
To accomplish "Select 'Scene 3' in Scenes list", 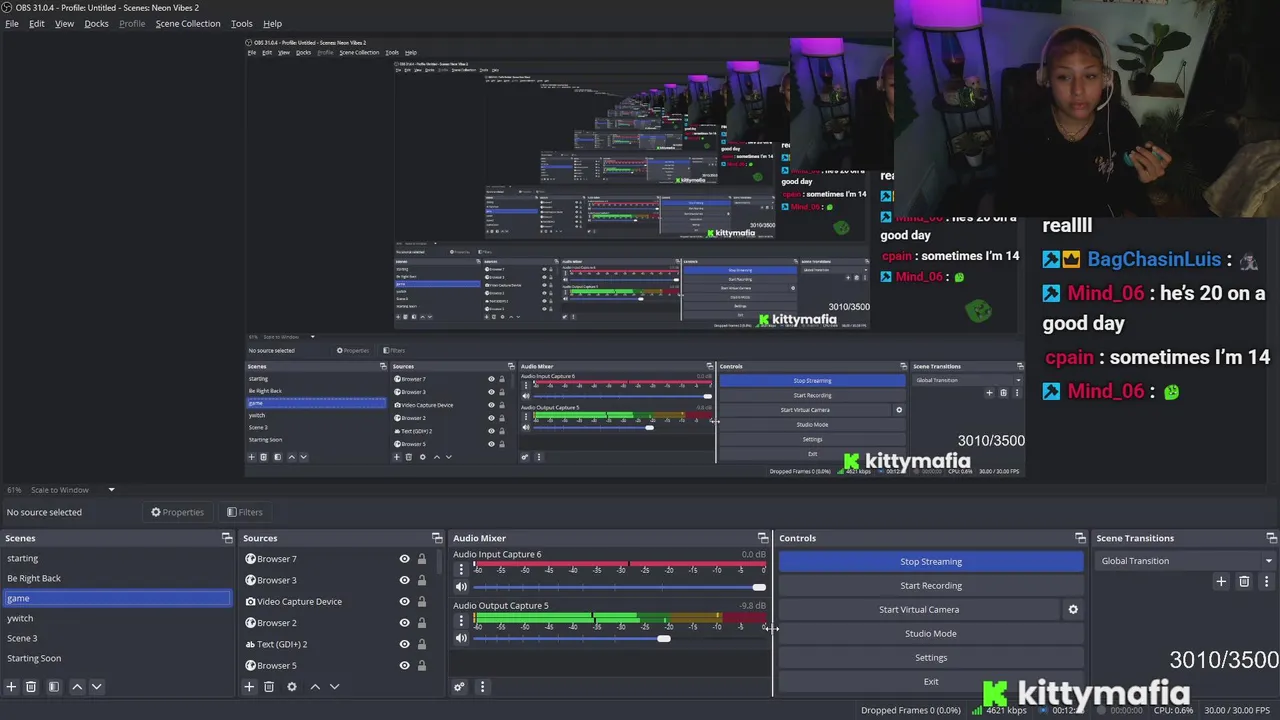I will click(117, 639).
